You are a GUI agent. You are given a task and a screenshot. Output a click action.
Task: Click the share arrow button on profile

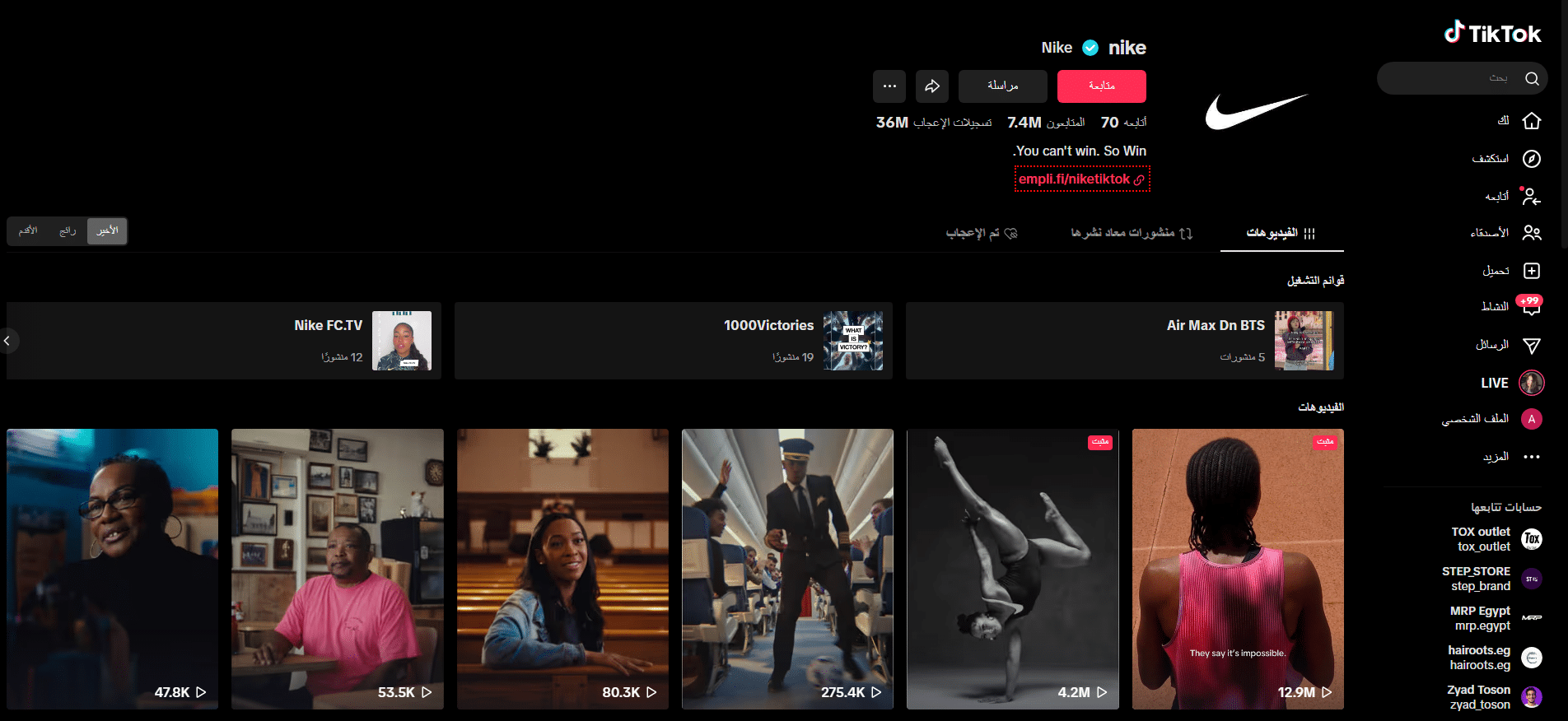pos(932,86)
